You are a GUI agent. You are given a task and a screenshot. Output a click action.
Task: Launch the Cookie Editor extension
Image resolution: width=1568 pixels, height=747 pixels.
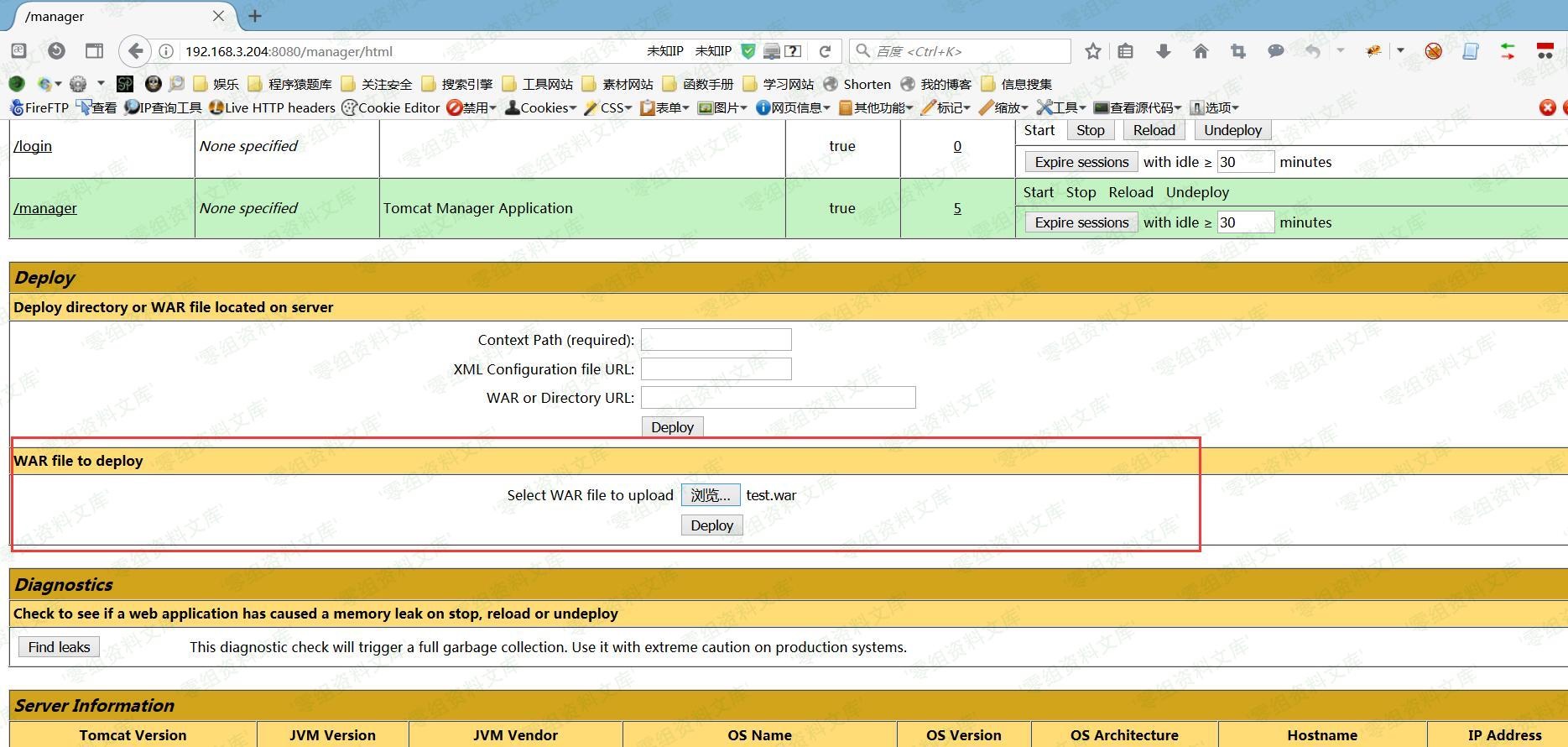tap(391, 107)
